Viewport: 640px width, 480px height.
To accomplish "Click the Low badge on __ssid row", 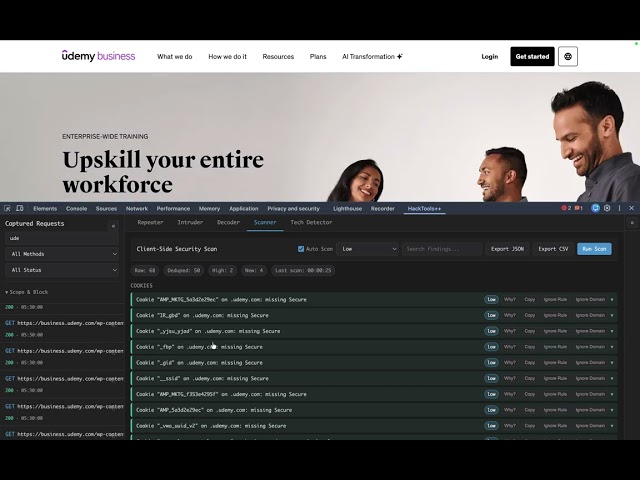I will tap(491, 378).
